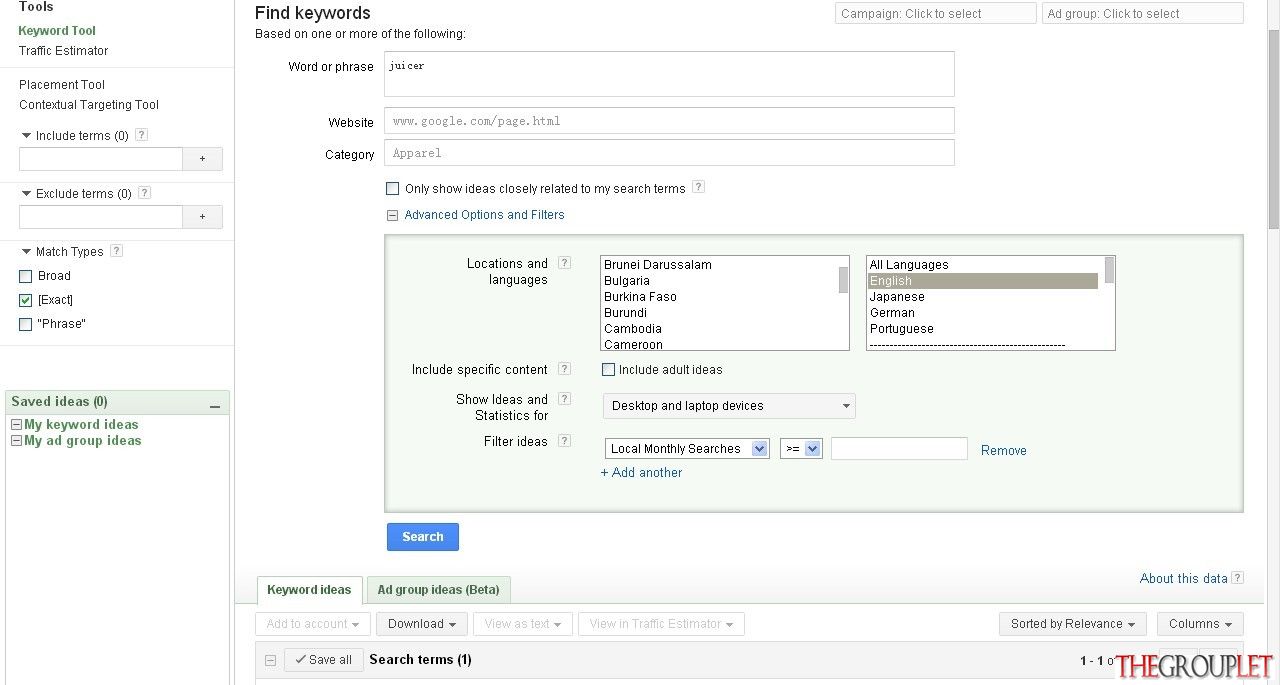Open Sorted by Relevance dropdown
Screen dimensions: 1280x685
coord(1073,624)
